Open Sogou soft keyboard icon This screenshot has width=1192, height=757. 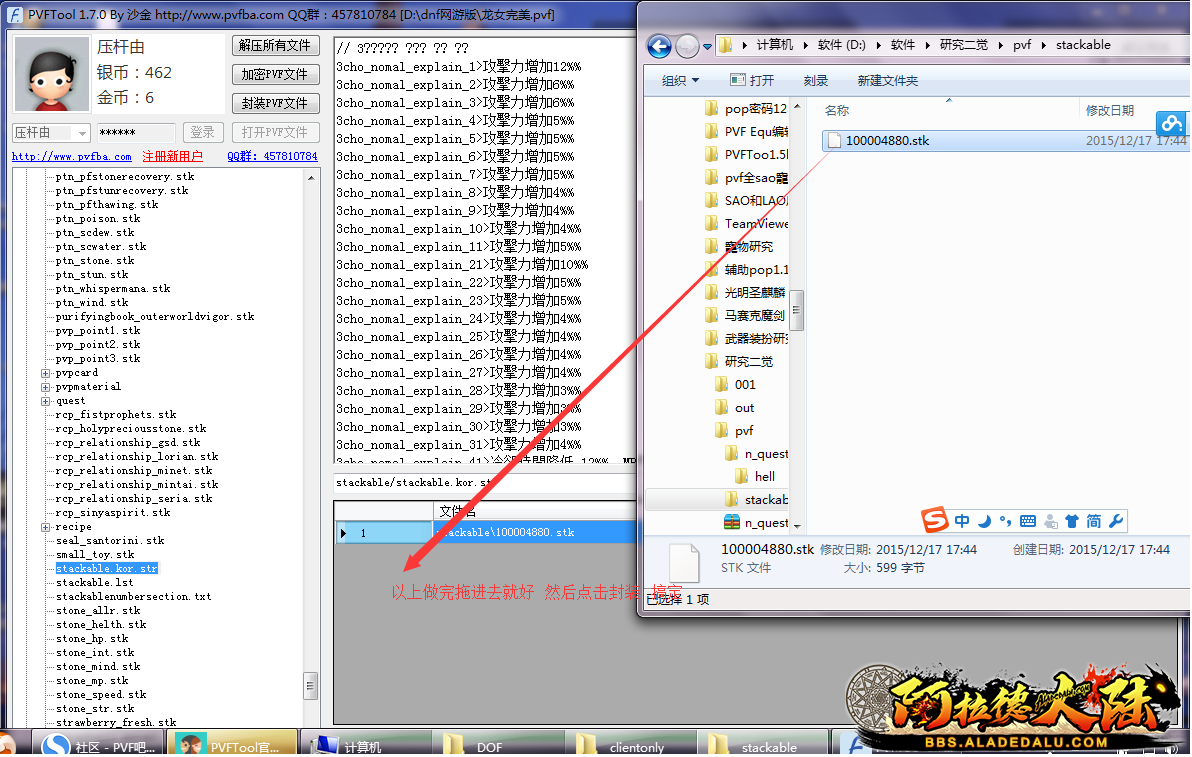click(1029, 521)
